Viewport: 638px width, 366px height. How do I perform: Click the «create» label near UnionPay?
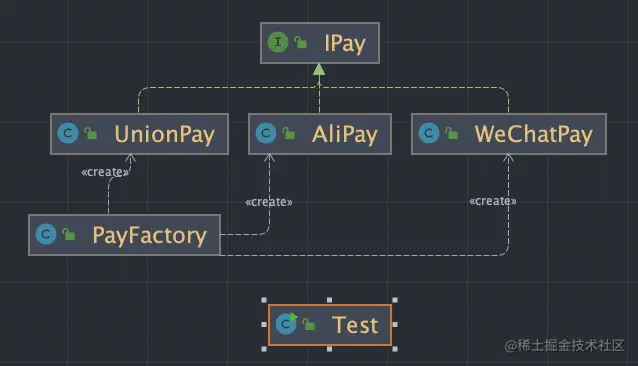[105, 172]
